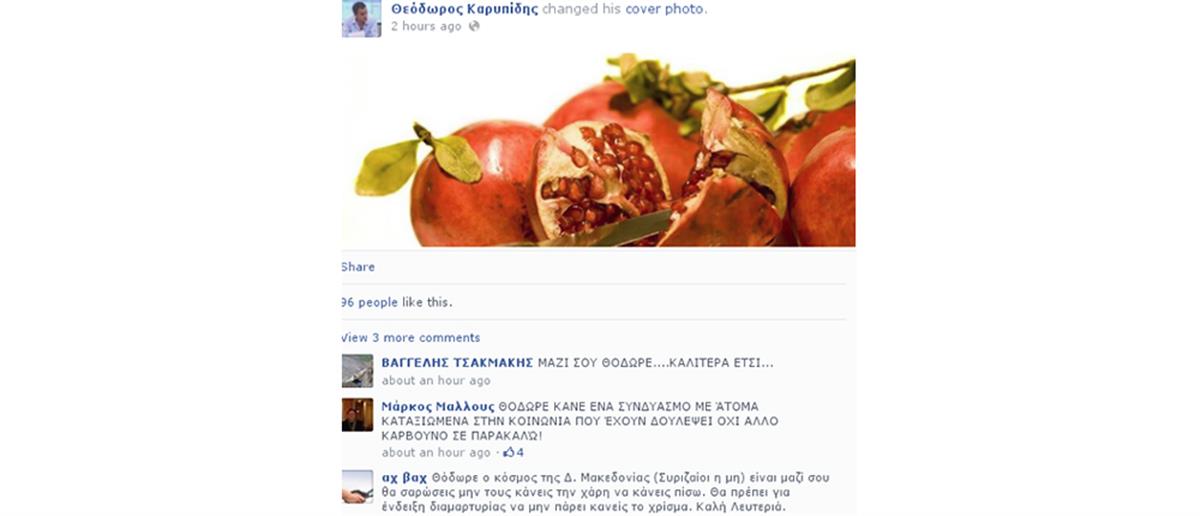Click the public globe privacy icon

(474, 26)
